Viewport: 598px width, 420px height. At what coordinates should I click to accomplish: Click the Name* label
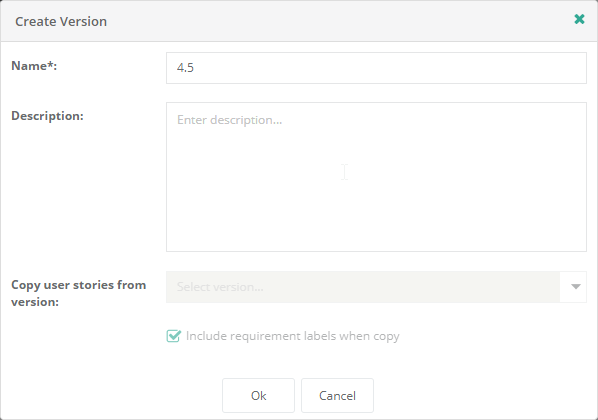(34, 66)
